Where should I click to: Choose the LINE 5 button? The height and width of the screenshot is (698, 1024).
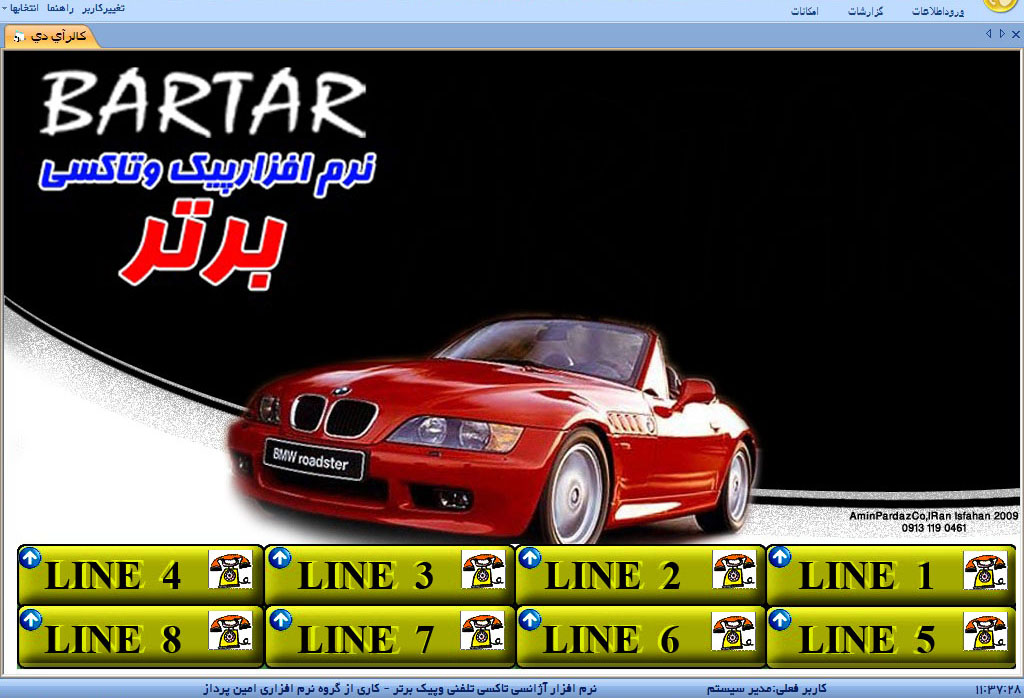891,637
